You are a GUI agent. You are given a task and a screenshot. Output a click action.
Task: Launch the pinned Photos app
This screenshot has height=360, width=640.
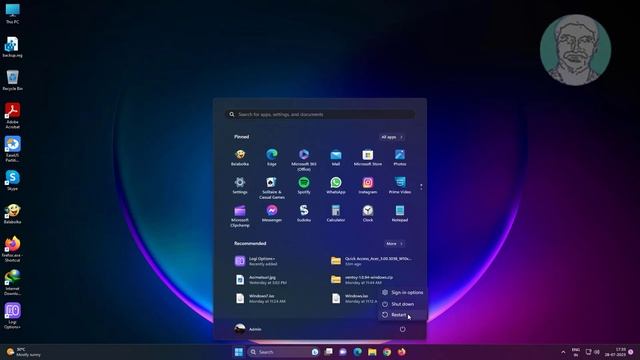point(400,158)
